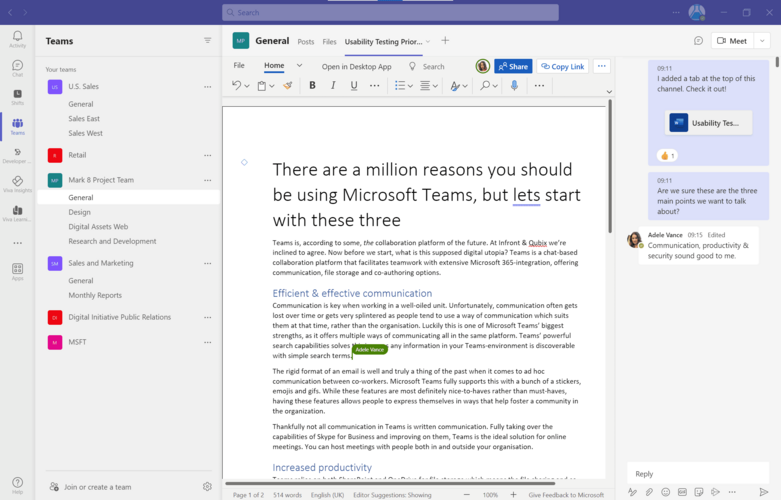Open the Usability Tes... file card
This screenshot has width=781, height=500.
tap(708, 123)
